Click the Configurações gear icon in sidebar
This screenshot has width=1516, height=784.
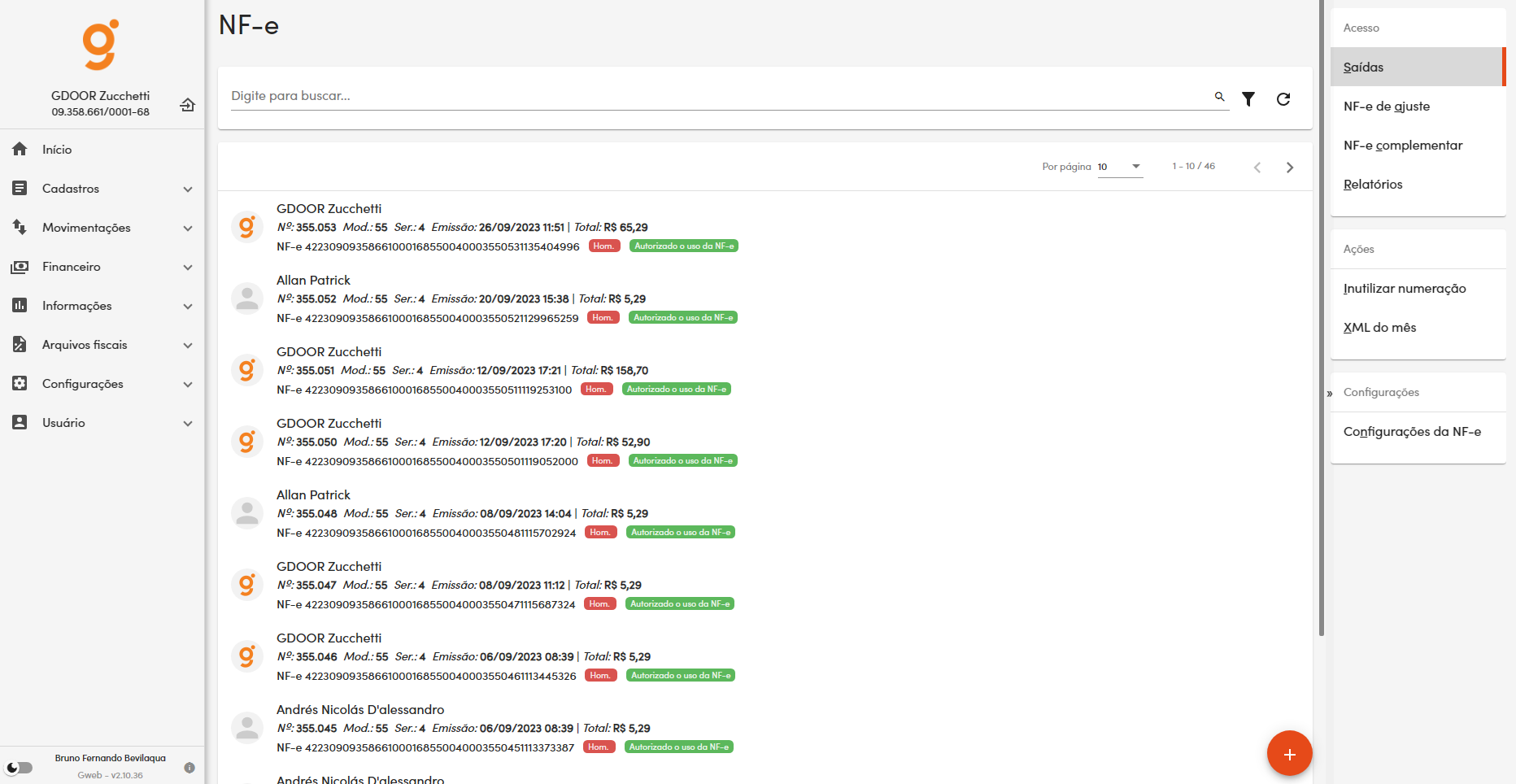point(20,383)
